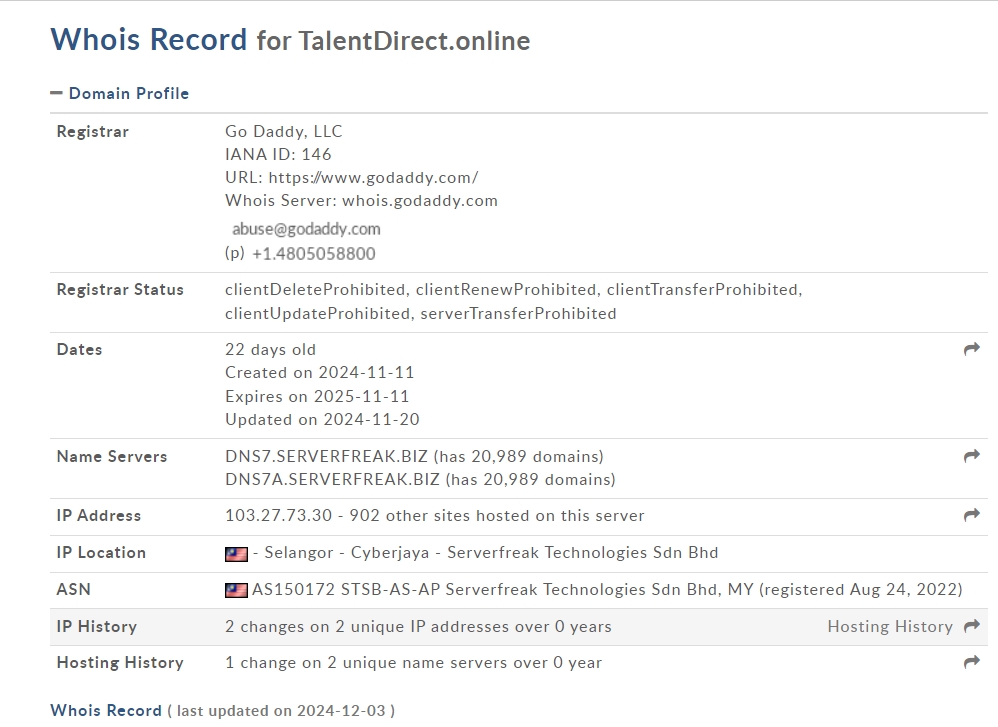Click the IP Location row label
The image size is (998, 727).
[x=101, y=553]
